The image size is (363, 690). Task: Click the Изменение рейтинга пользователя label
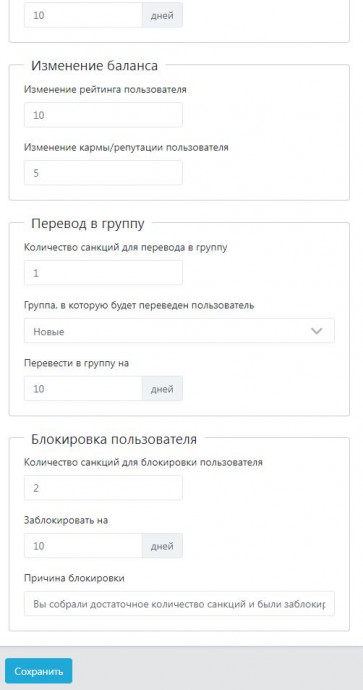pos(105,90)
